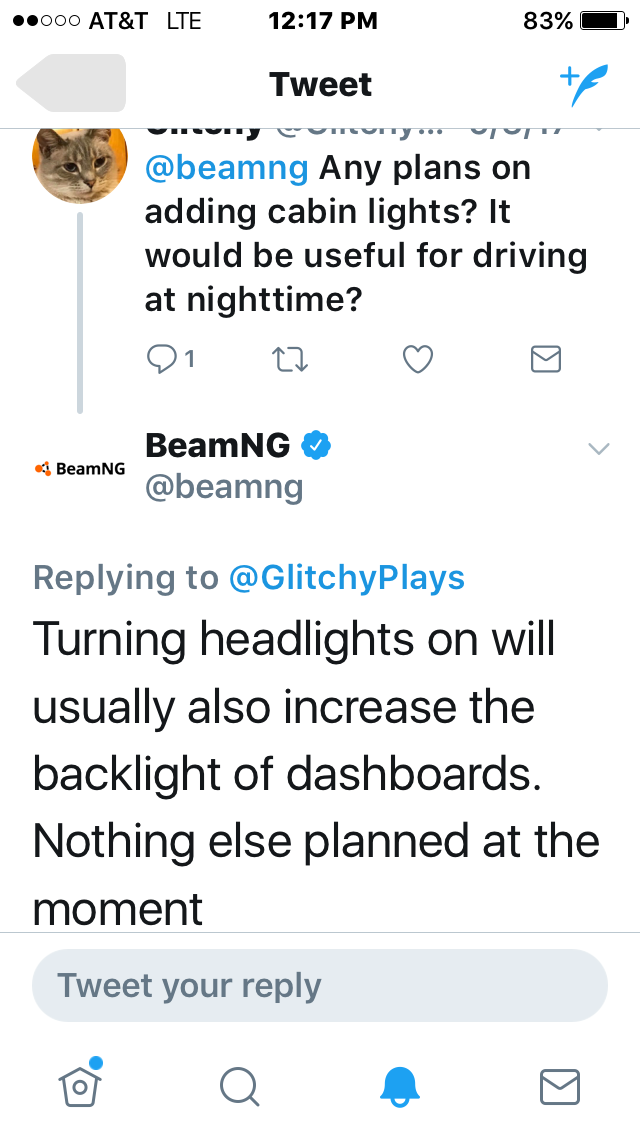Open the Messages envelope tab
Image resolution: width=640 pixels, height=1136 pixels.
pos(560,1087)
